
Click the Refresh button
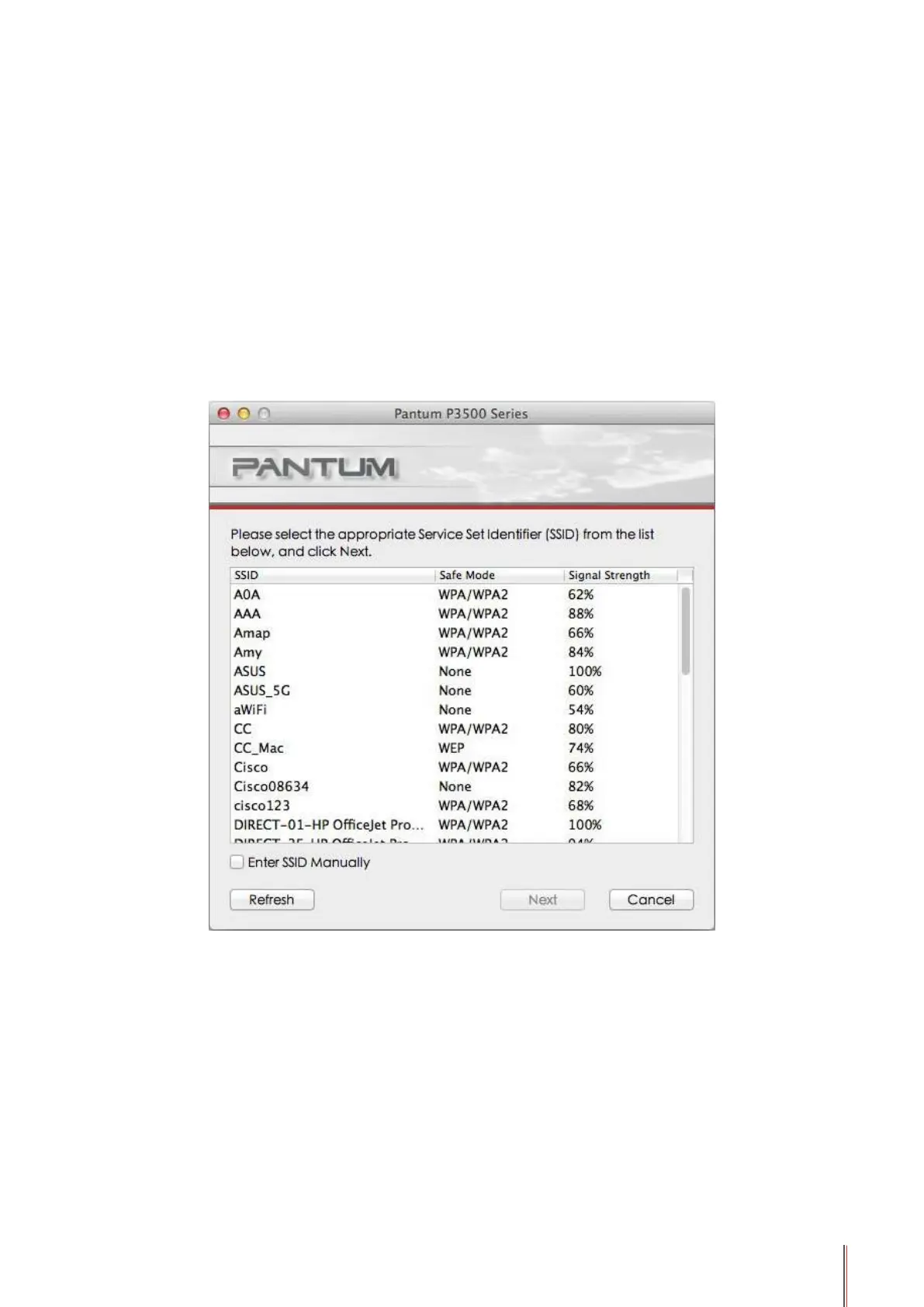pyautogui.click(x=272, y=900)
